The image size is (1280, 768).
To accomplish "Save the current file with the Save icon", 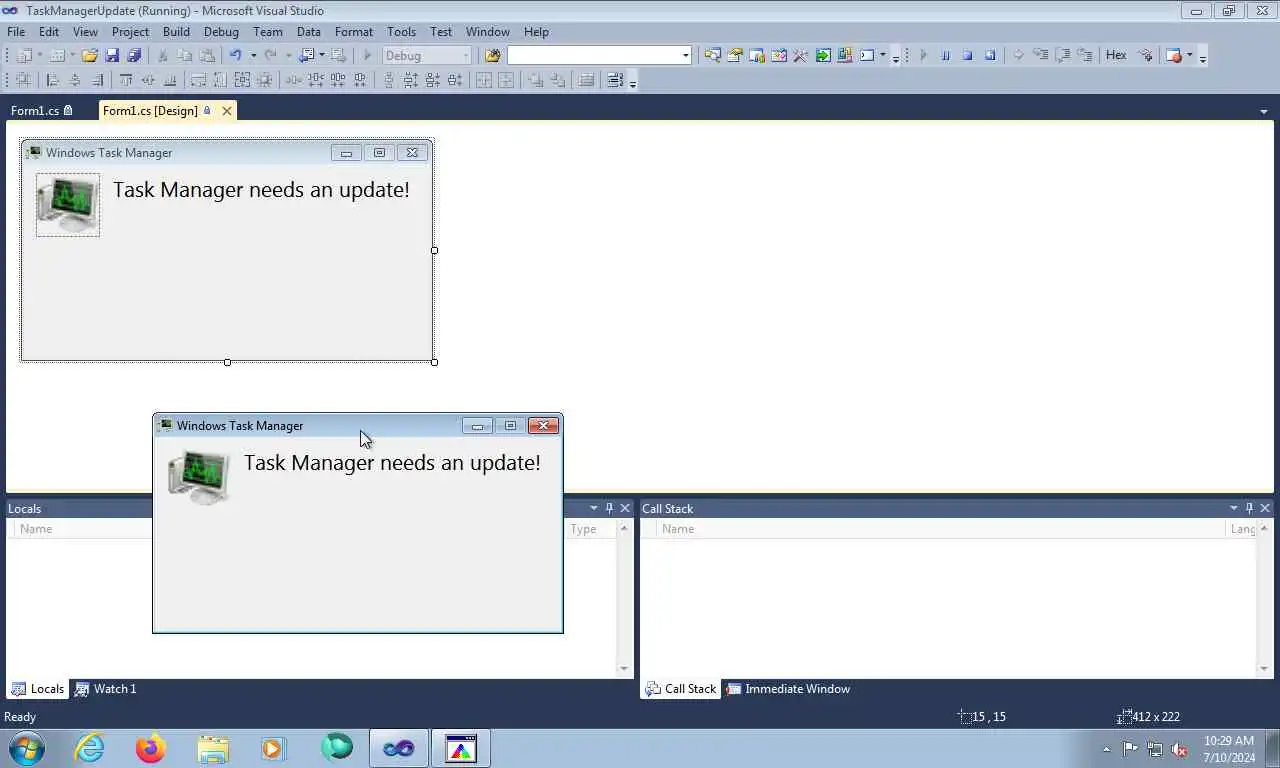I will pos(112,56).
